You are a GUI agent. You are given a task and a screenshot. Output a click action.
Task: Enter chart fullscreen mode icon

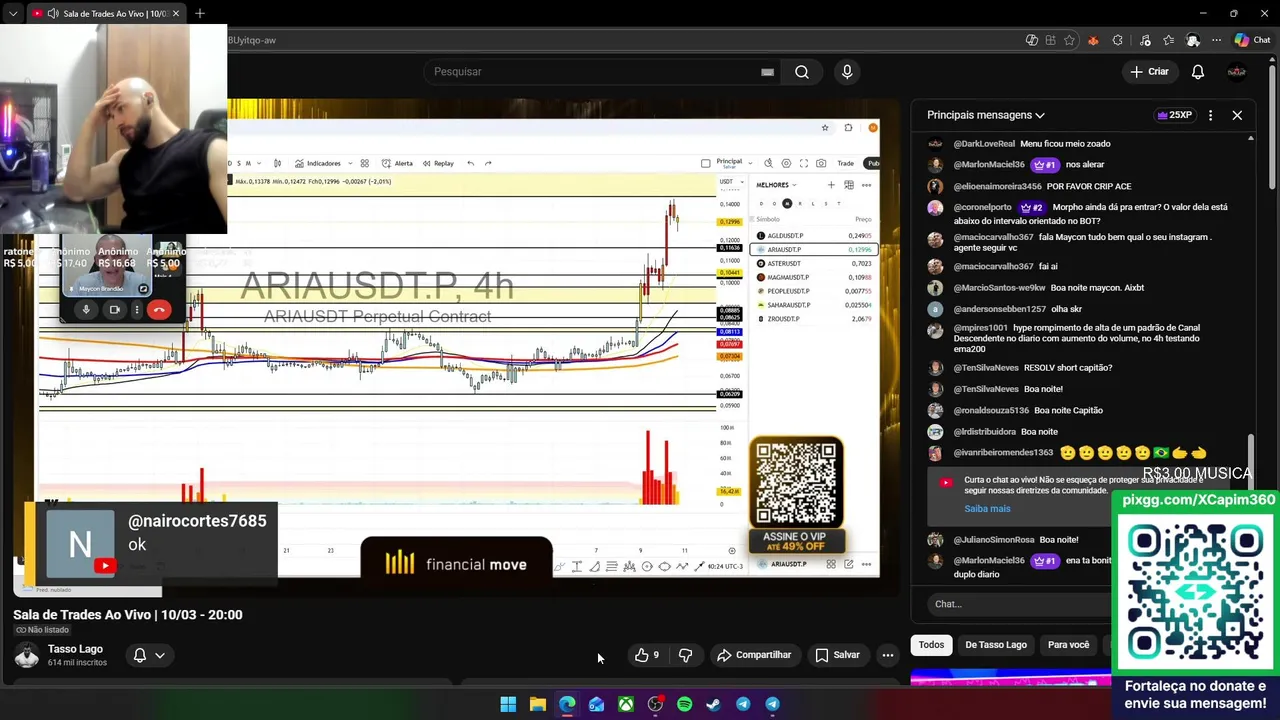point(804,163)
